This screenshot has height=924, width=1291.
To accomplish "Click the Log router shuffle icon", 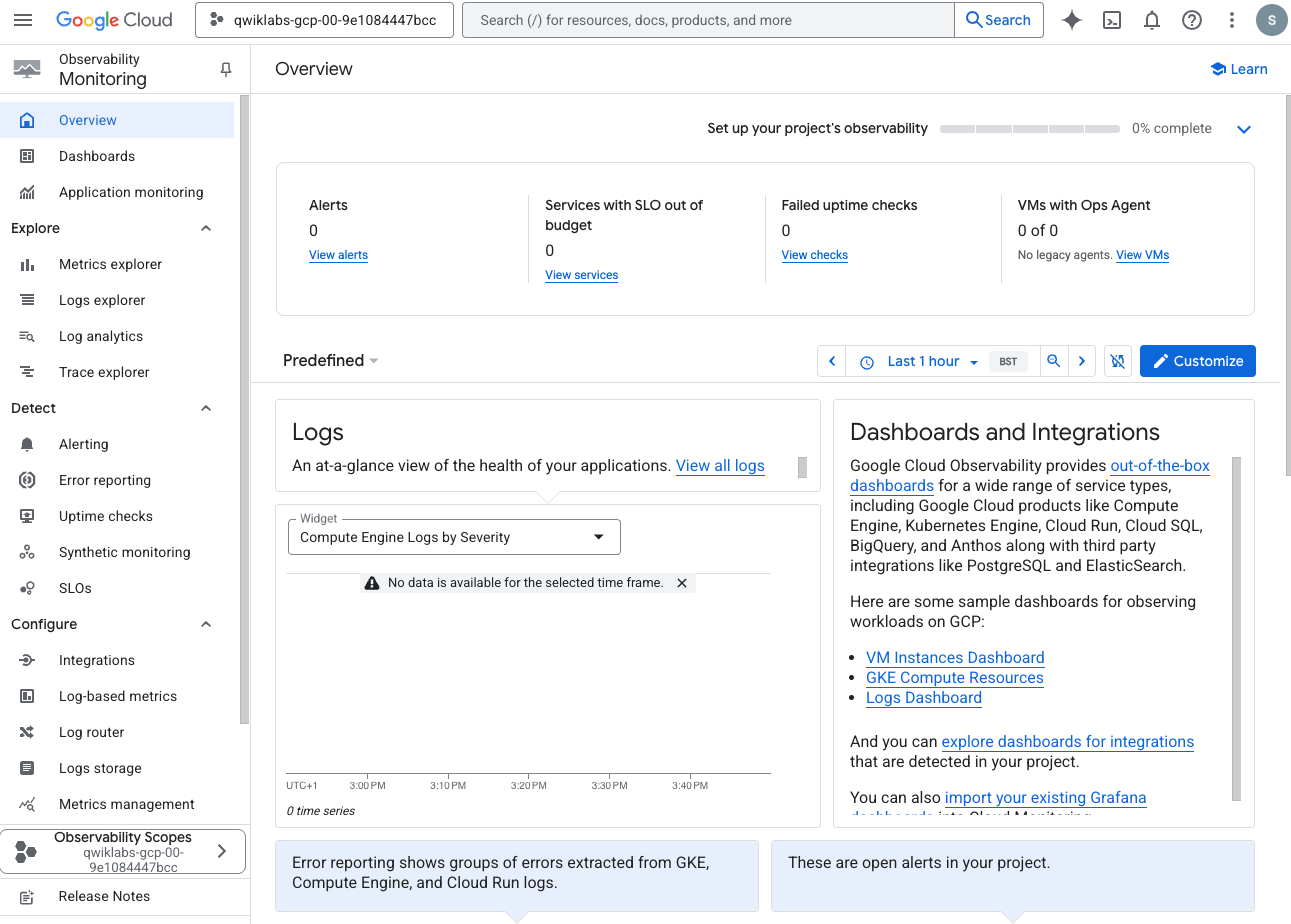I will pyautogui.click(x=27, y=732).
